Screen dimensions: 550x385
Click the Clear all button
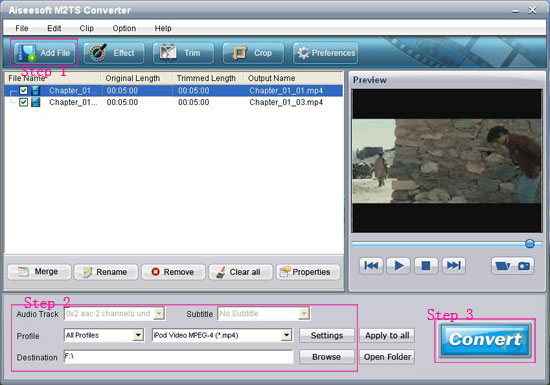click(x=241, y=272)
